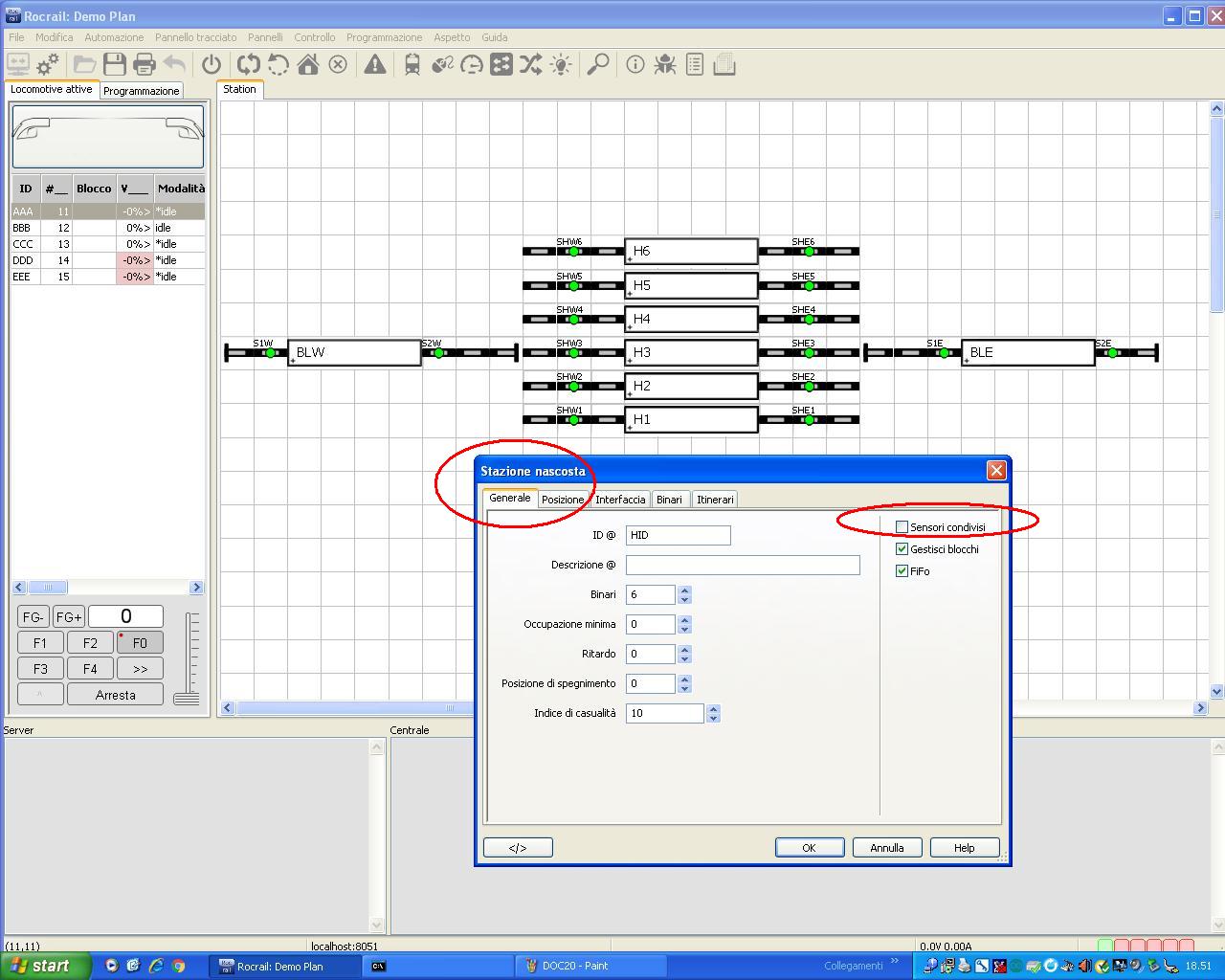
Task: Click the info circle icon
Action: 635,65
